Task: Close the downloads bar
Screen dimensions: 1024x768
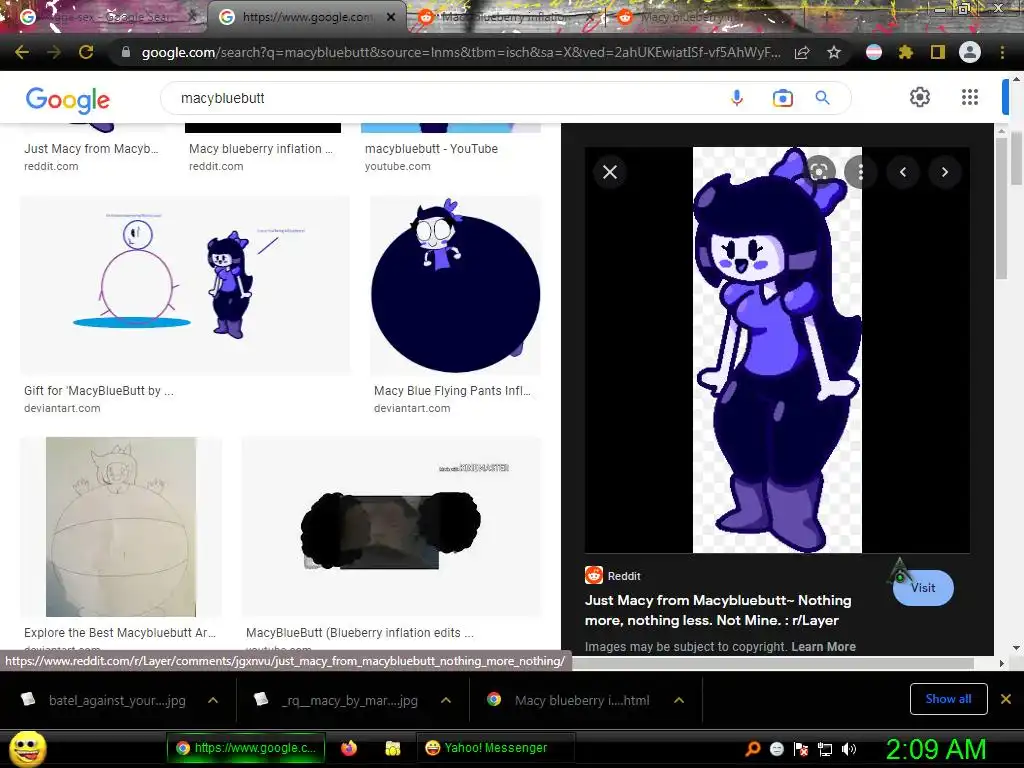Action: coord(1006,699)
